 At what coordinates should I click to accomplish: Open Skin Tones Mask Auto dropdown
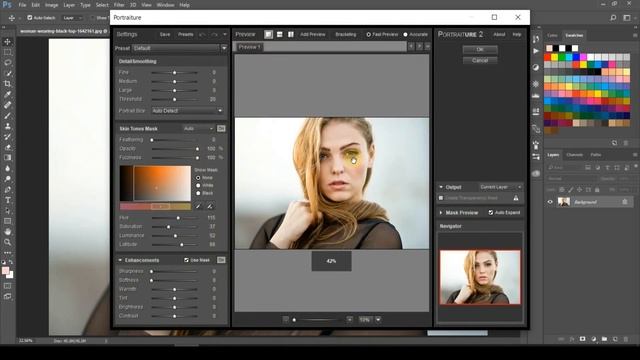[x=198, y=129]
